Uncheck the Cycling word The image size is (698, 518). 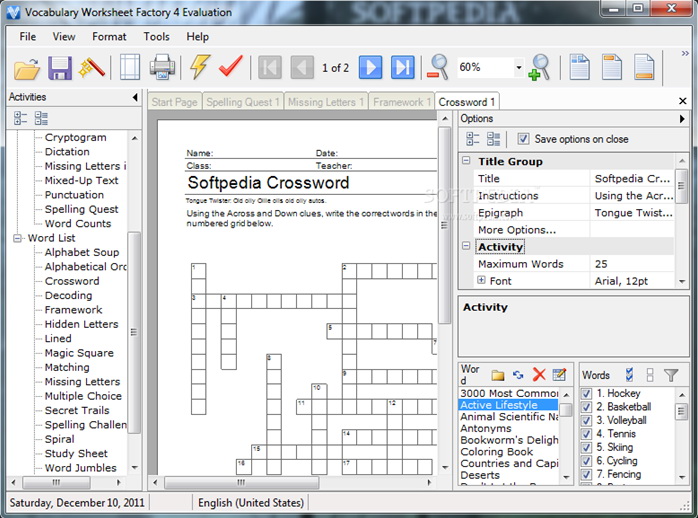pyautogui.click(x=587, y=461)
